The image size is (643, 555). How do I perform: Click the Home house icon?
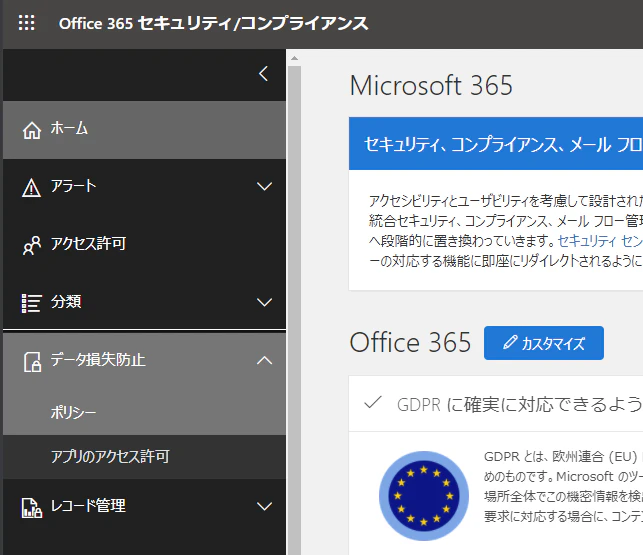(32, 130)
